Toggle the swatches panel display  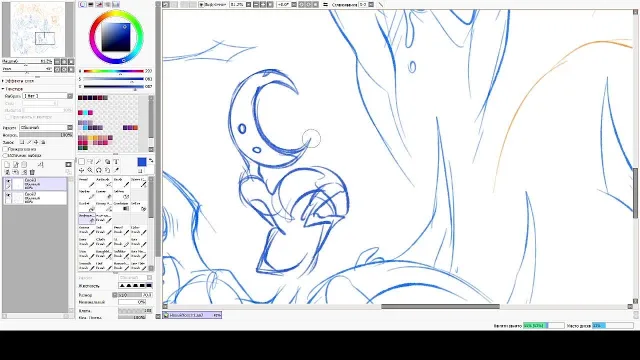[x=116, y=4]
